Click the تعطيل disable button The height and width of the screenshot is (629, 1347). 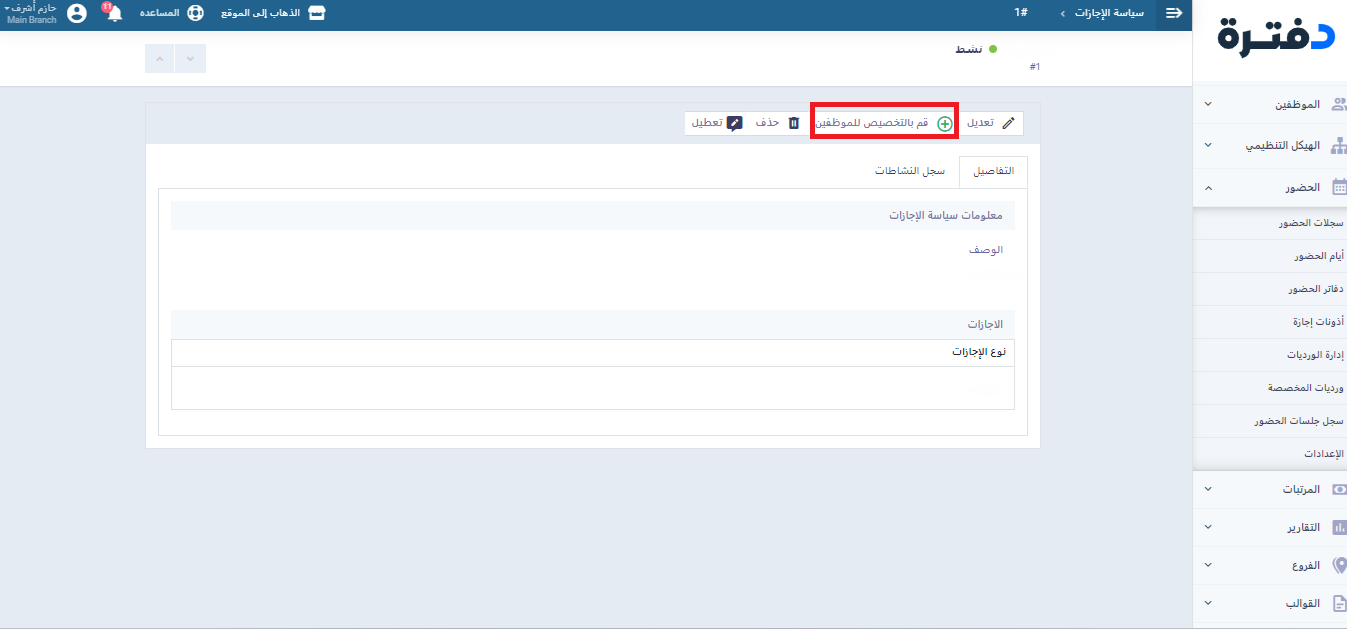tap(717, 123)
